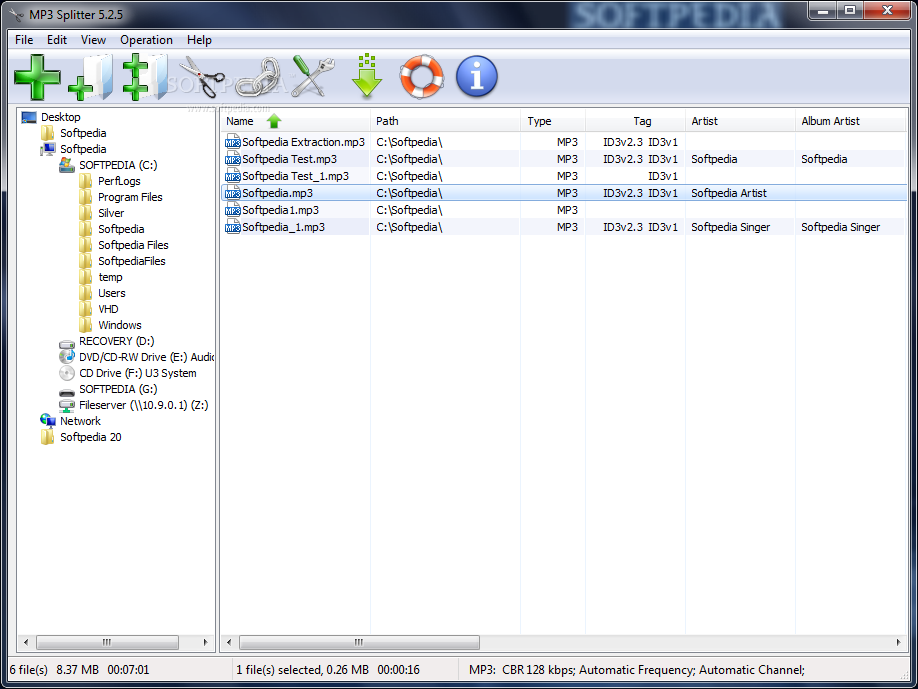Sort by the Path column header
This screenshot has width=918, height=689.
[x=445, y=121]
